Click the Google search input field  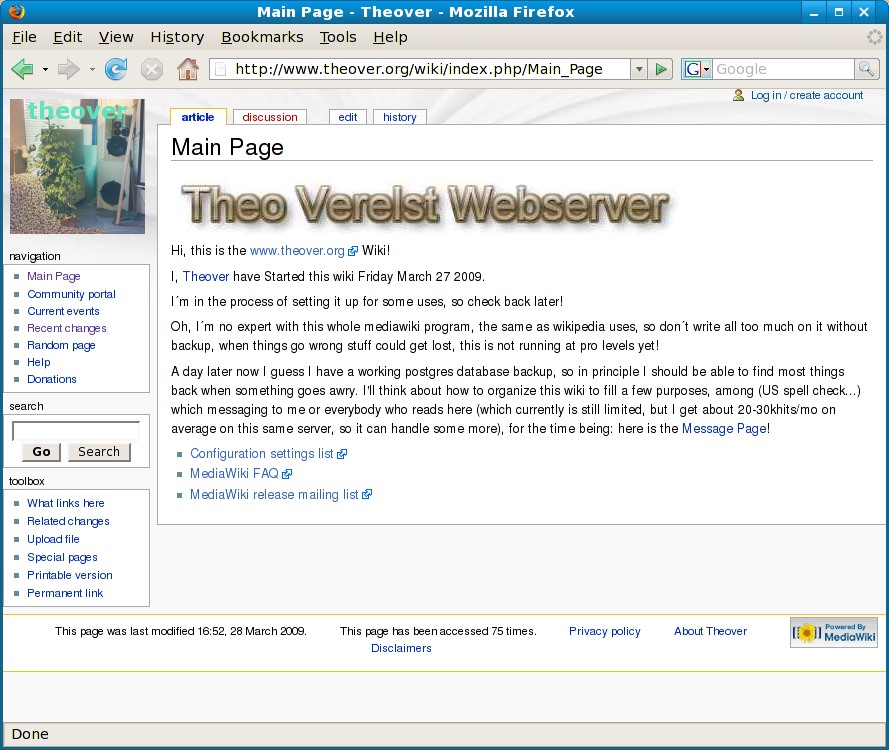783,69
